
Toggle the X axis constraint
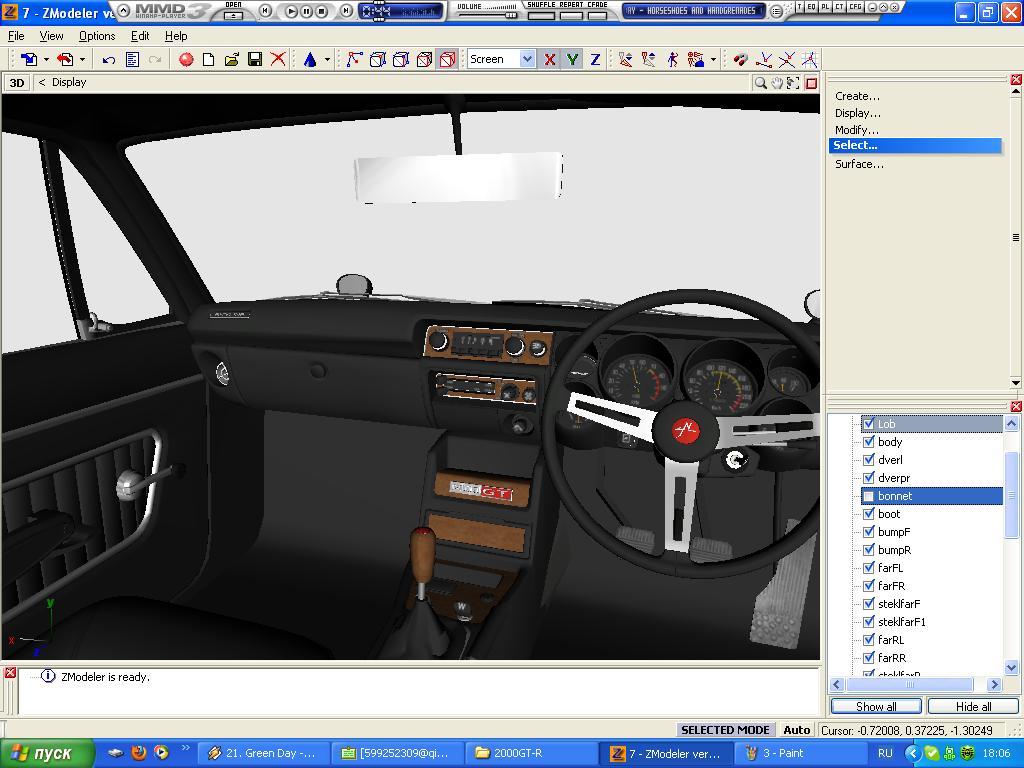(x=549, y=60)
